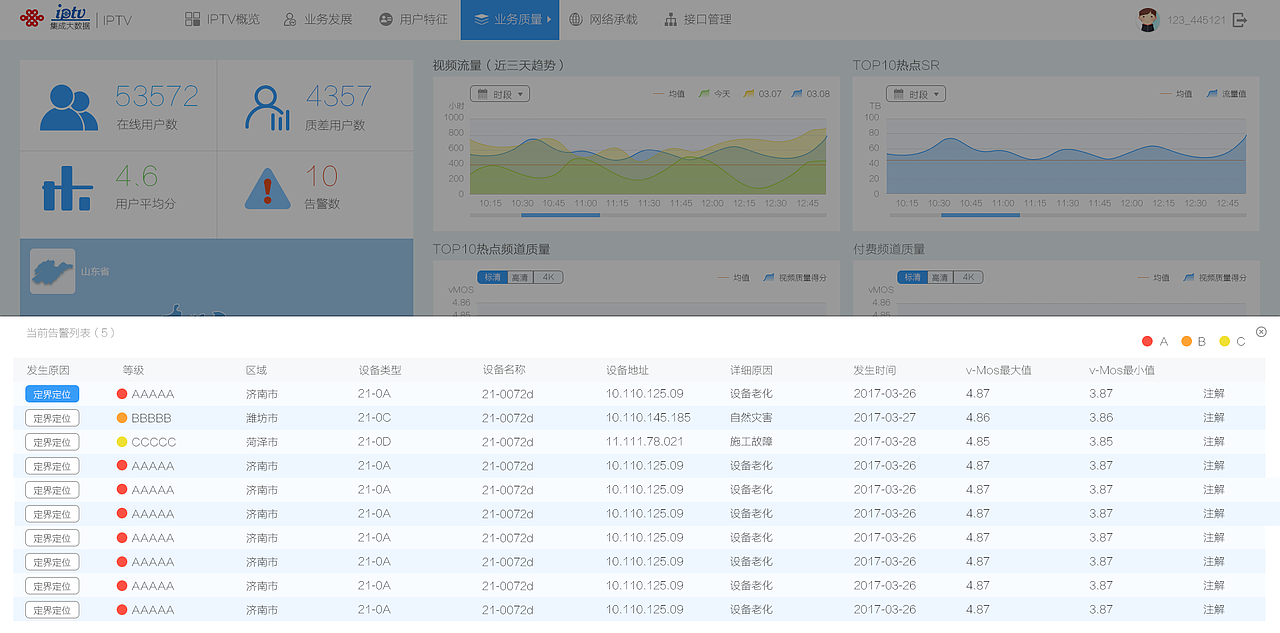
Task: Click the 网络承载 globe icon
Action: coord(576,18)
